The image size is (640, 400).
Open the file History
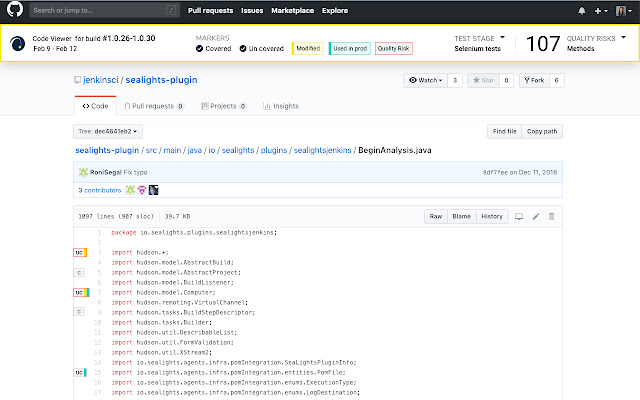click(x=492, y=216)
